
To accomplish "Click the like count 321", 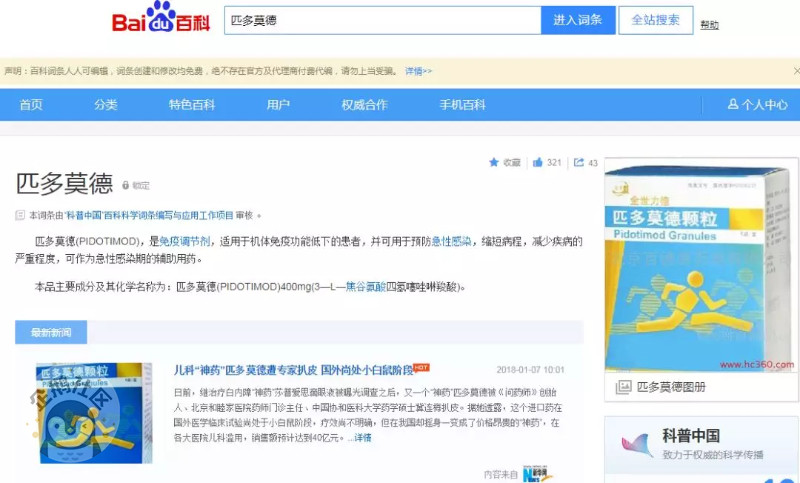I will click(554, 162).
